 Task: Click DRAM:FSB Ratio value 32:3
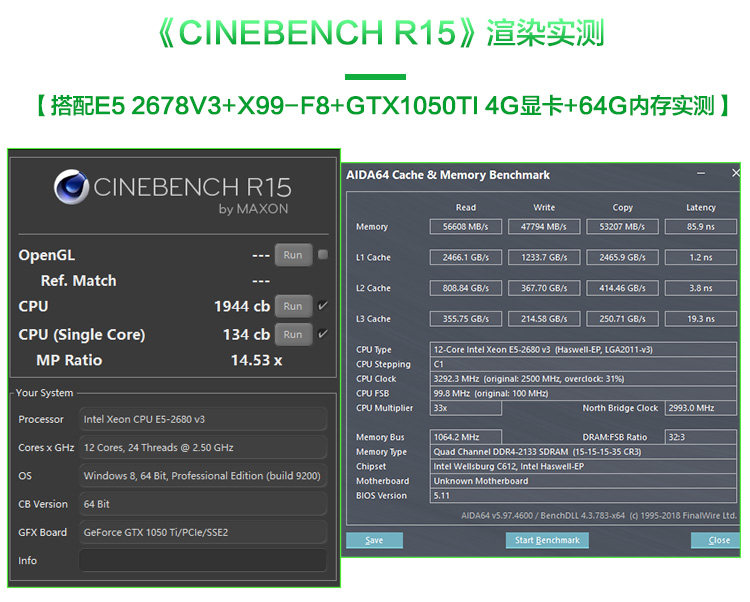[701, 437]
